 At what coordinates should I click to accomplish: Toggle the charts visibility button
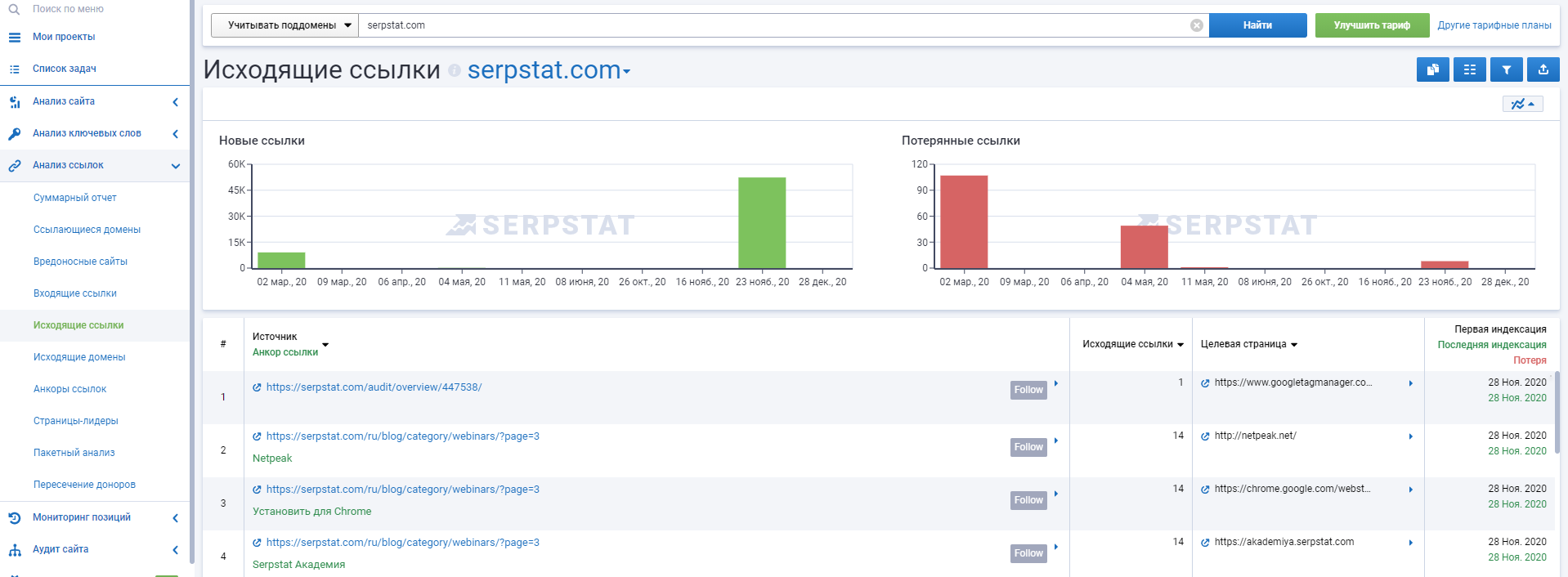click(1523, 104)
